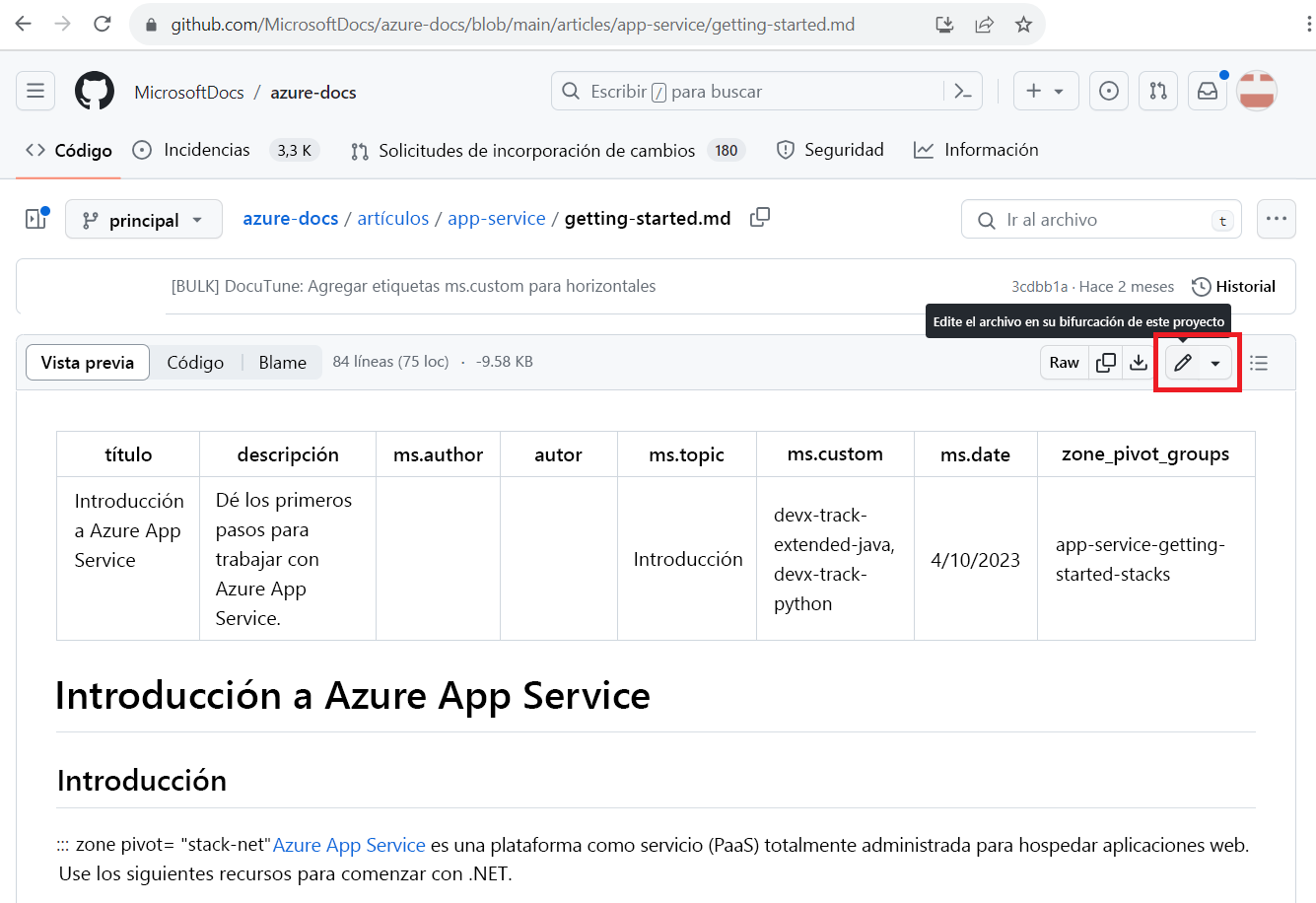This screenshot has width=1316, height=903.
Task: Switch to the Código file view tab
Action: point(195,363)
